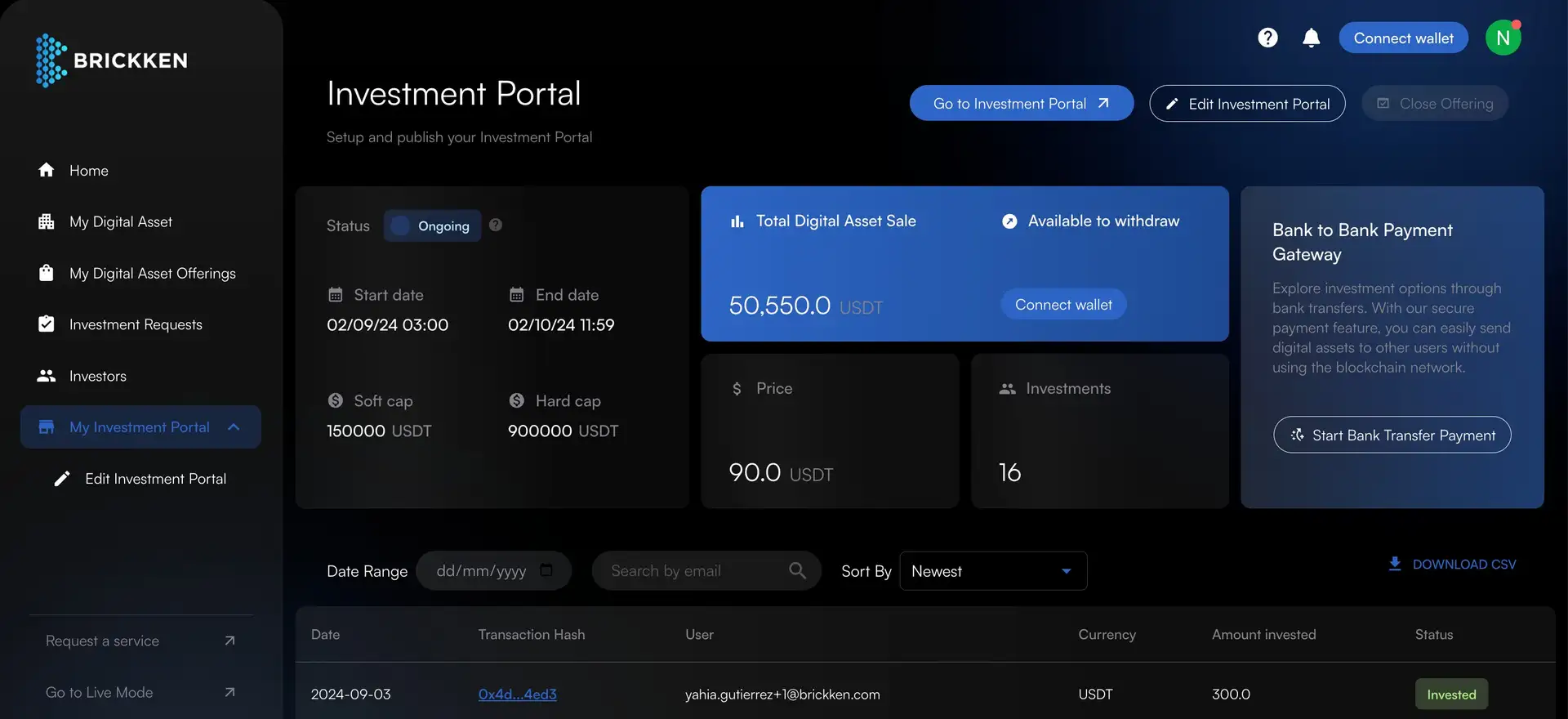This screenshot has width=1568, height=719.
Task: Click the Hard cap coin icon
Action: click(517, 400)
